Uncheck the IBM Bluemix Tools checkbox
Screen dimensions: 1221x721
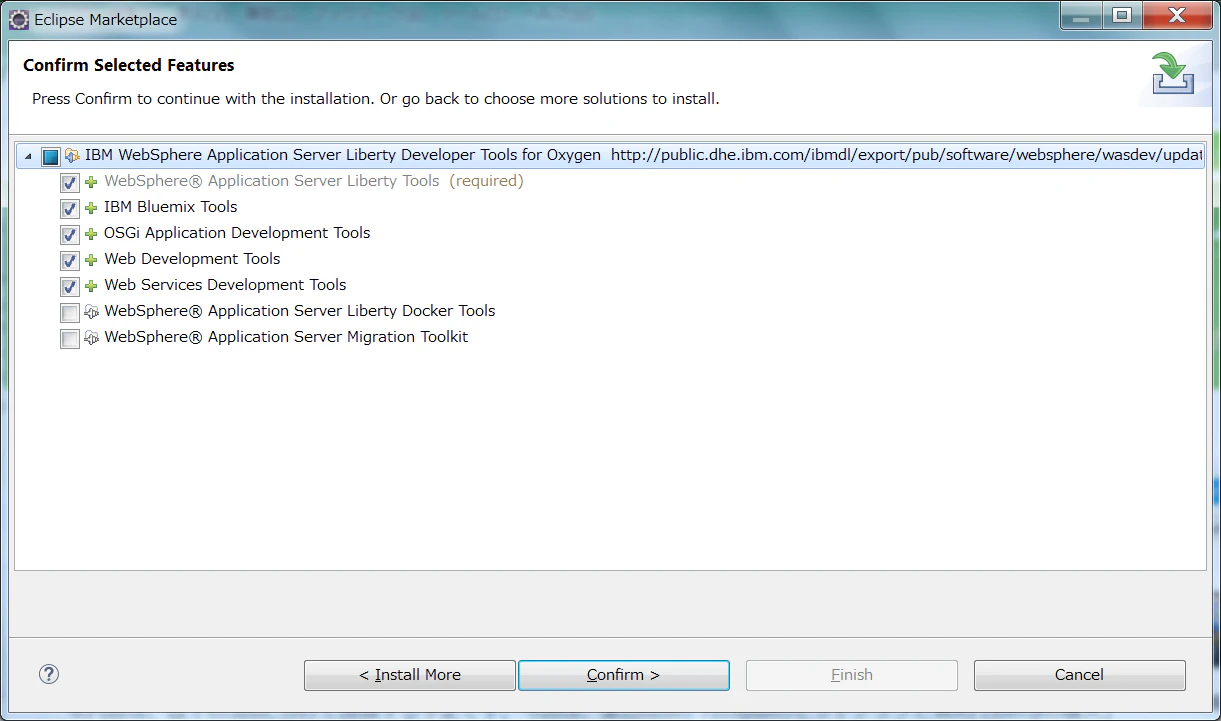coord(70,209)
